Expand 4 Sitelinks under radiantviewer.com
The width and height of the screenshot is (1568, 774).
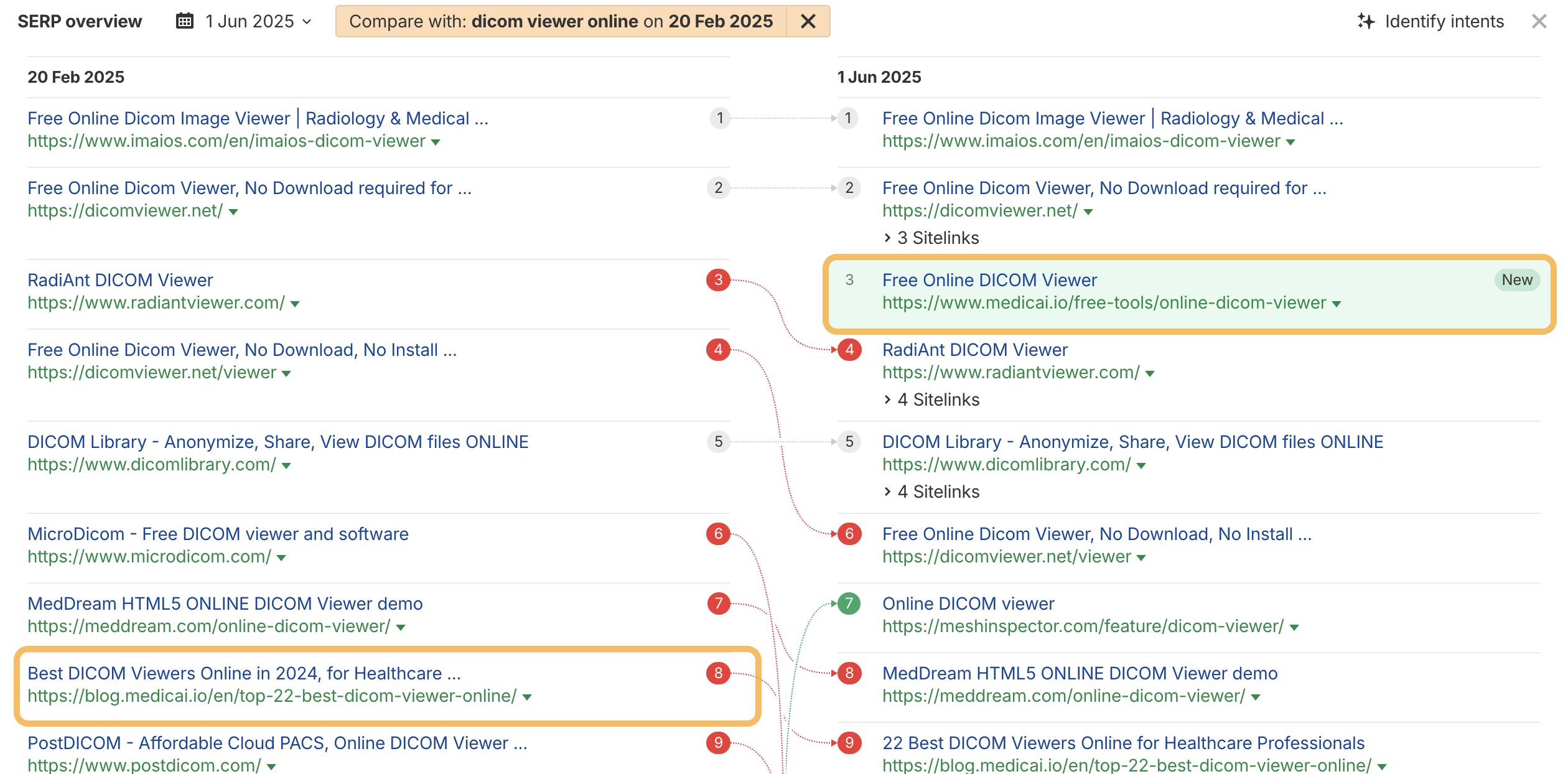(x=931, y=399)
